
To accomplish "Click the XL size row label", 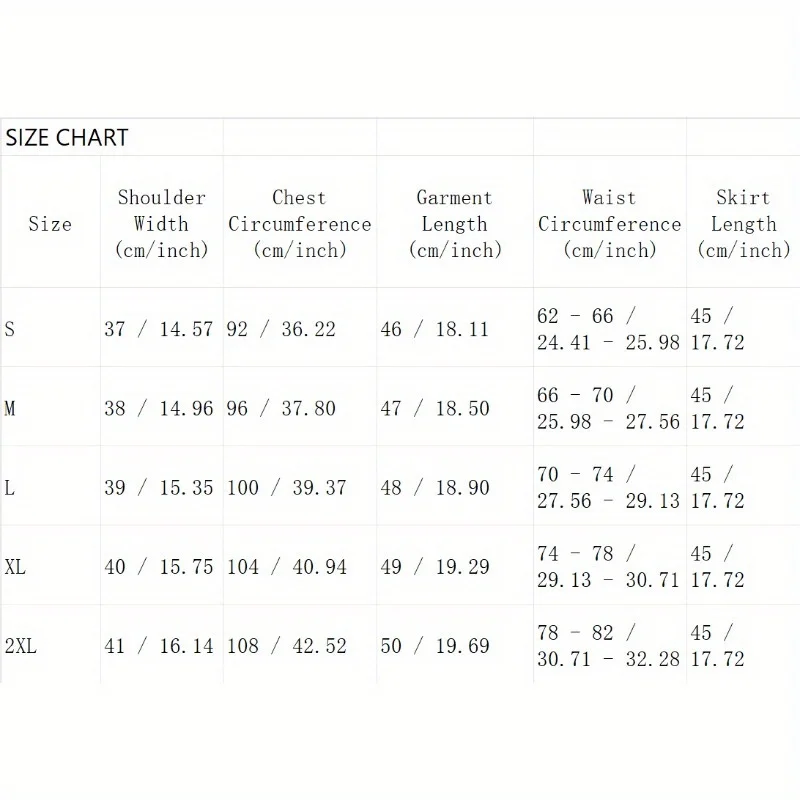I will (x=15, y=567).
